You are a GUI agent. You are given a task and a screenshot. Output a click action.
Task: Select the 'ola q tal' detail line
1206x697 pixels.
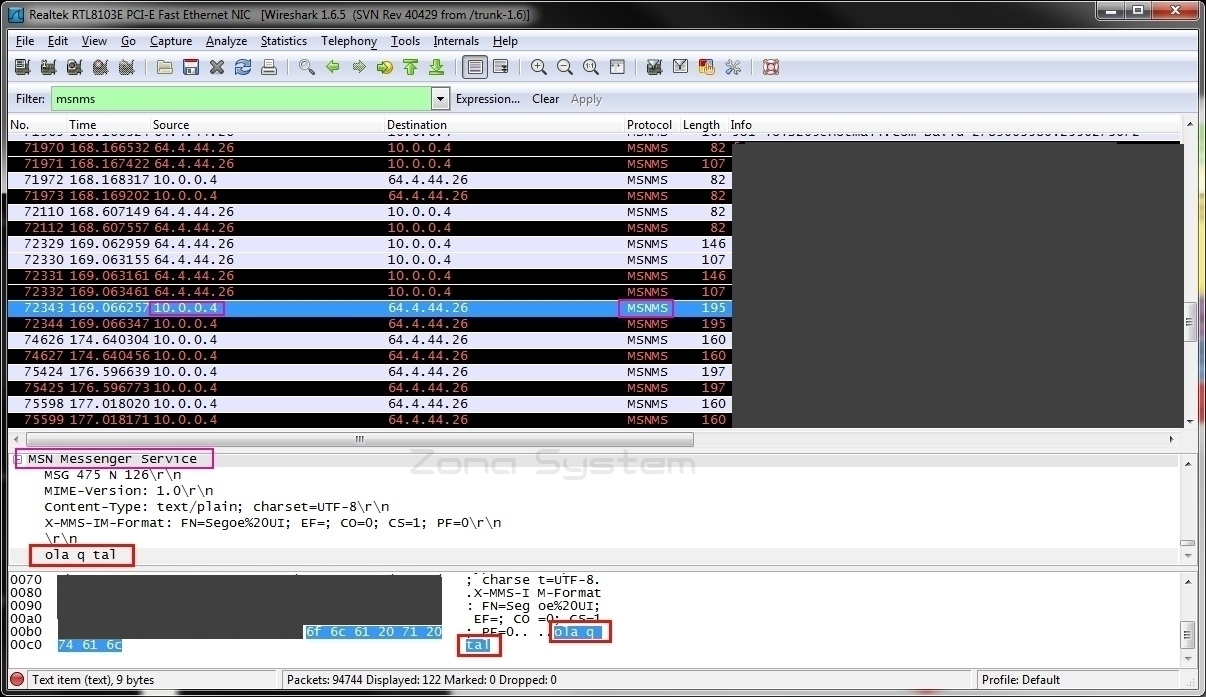[x=595, y=555]
